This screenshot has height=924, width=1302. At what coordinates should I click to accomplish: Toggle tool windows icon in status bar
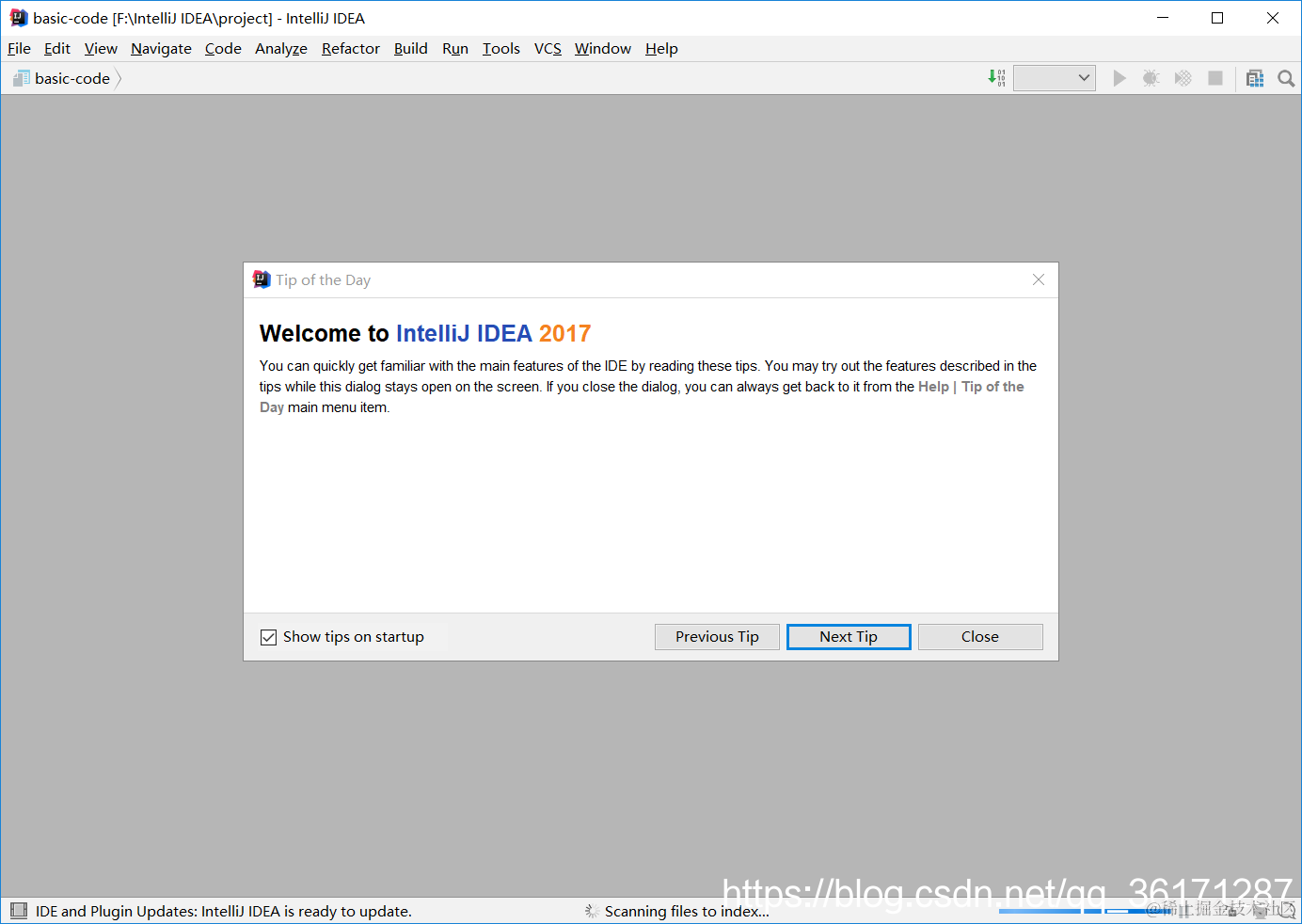[x=19, y=910]
